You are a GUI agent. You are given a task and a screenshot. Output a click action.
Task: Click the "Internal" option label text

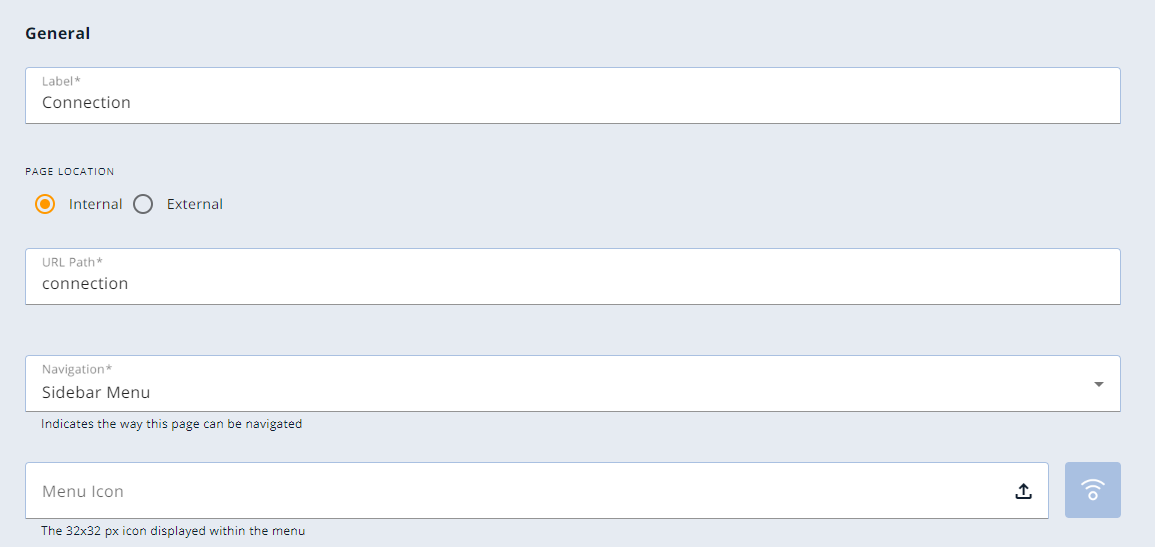click(x=96, y=204)
